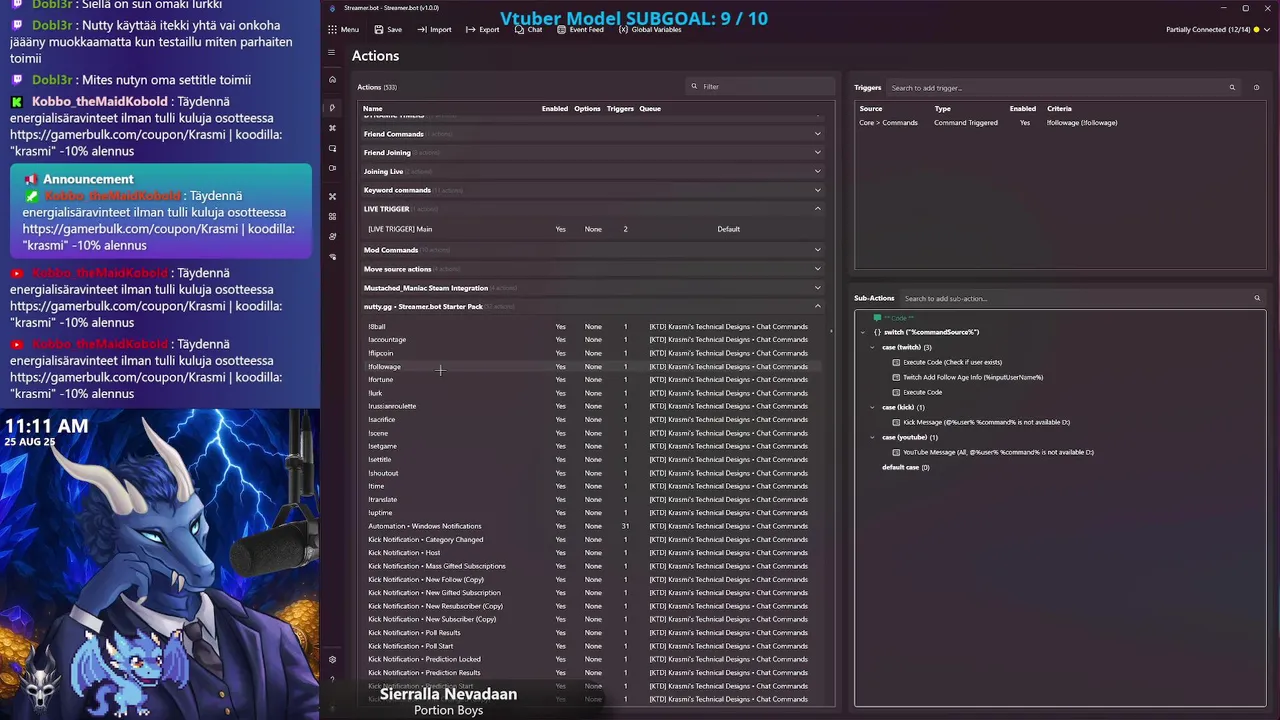Expand the Mod Commands group
The image size is (1280, 720).
point(817,250)
